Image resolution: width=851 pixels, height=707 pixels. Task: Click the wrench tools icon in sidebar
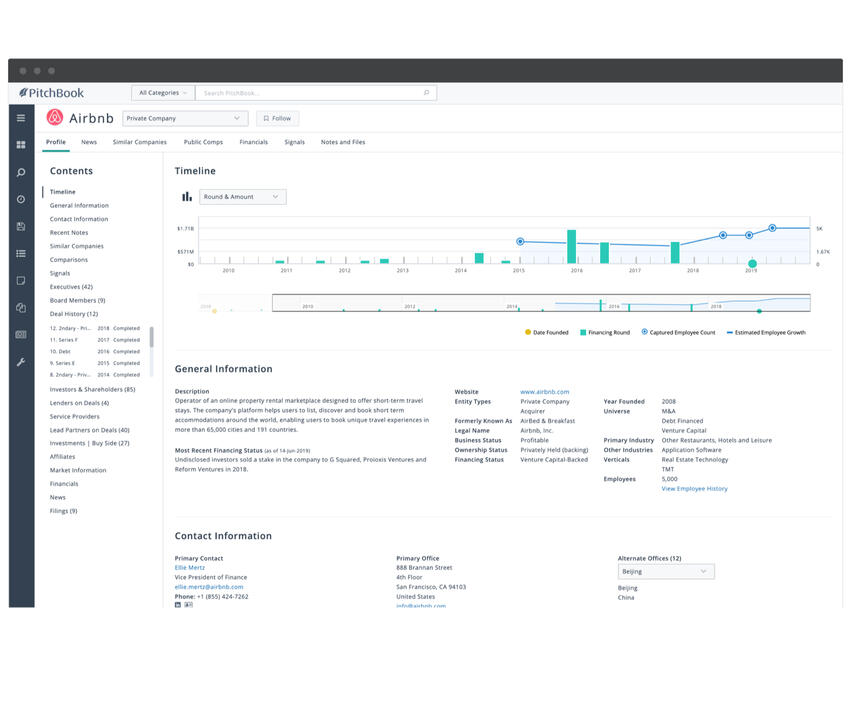coord(21,361)
